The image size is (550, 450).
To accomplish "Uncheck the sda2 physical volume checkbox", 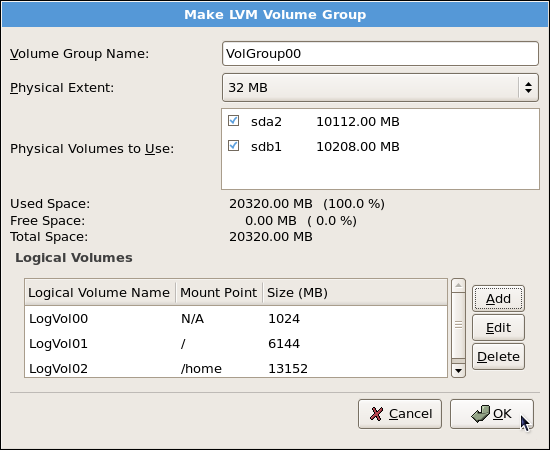I will 233,121.
